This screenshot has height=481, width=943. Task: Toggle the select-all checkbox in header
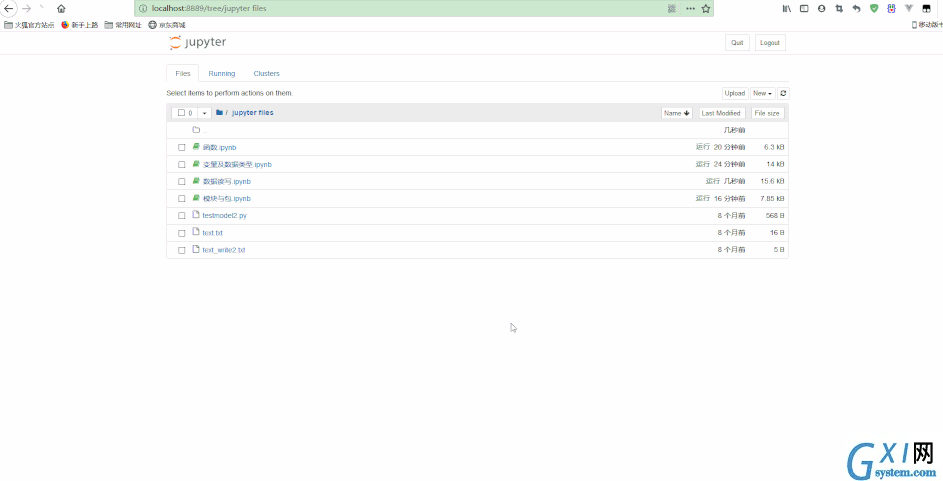click(x=182, y=113)
